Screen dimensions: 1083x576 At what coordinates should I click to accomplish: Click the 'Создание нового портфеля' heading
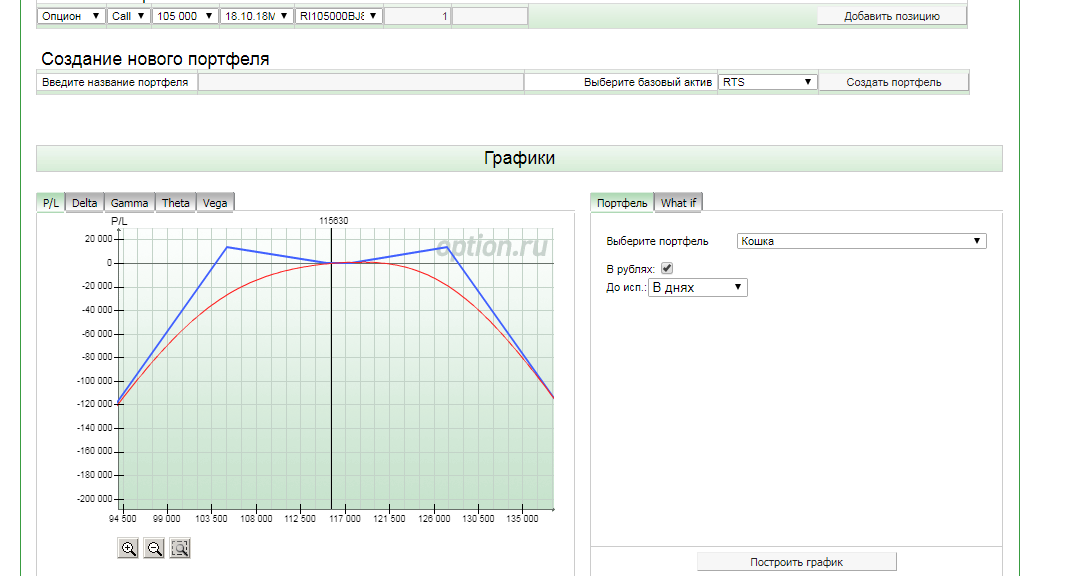coord(155,59)
